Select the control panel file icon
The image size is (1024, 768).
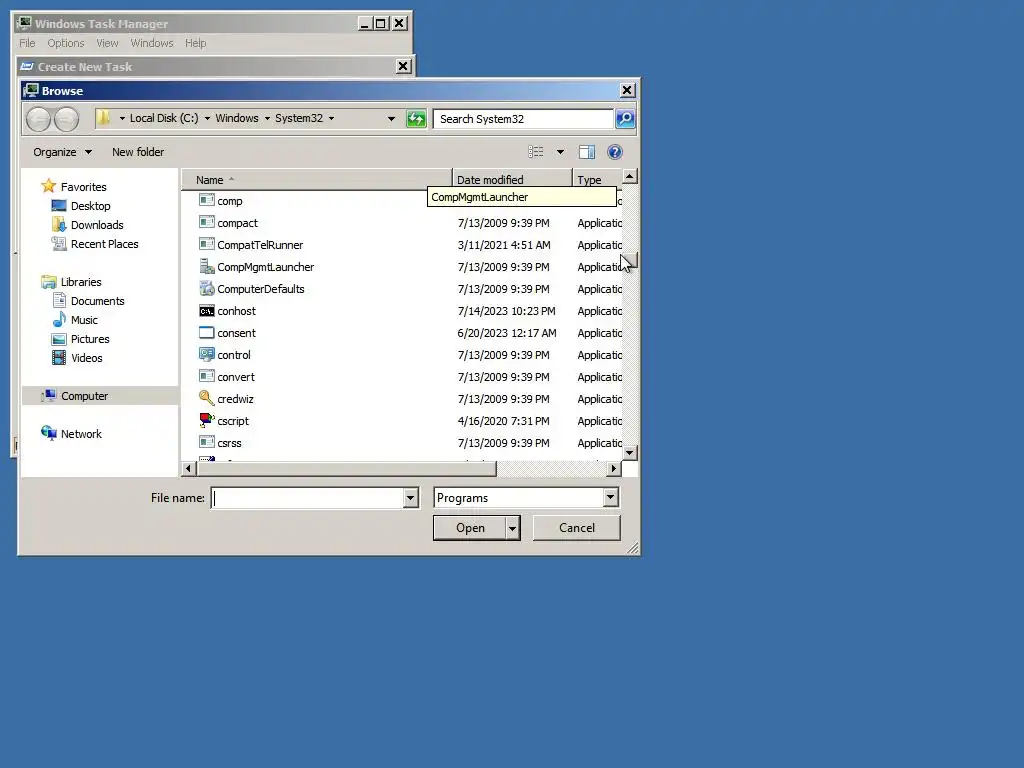tap(206, 355)
